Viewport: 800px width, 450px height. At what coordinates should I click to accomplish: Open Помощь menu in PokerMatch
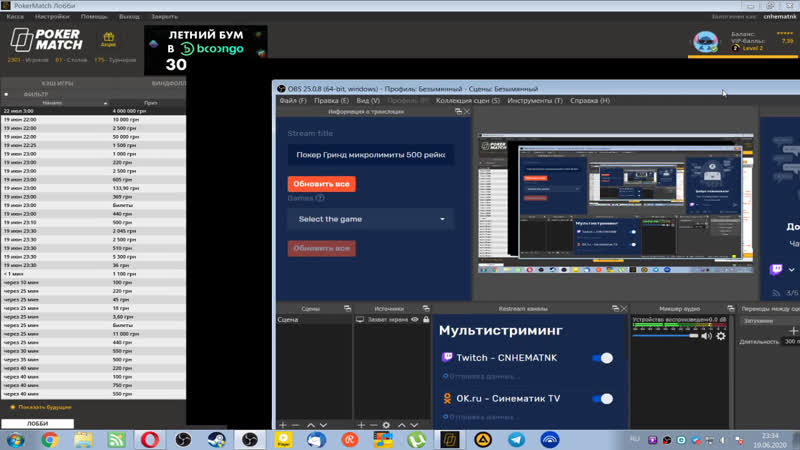(94, 16)
